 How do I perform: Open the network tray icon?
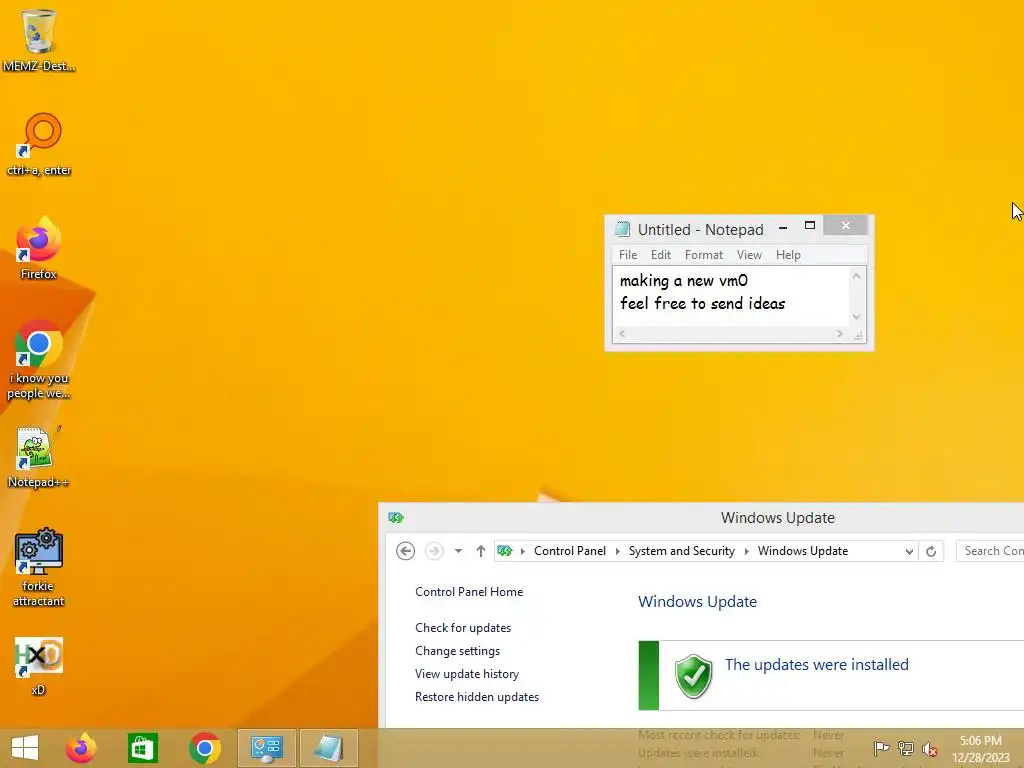(x=906, y=748)
